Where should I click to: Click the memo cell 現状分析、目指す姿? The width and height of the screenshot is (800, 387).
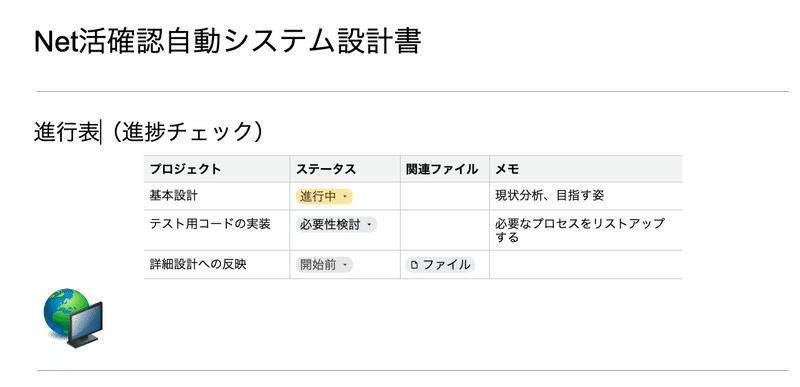point(586,196)
